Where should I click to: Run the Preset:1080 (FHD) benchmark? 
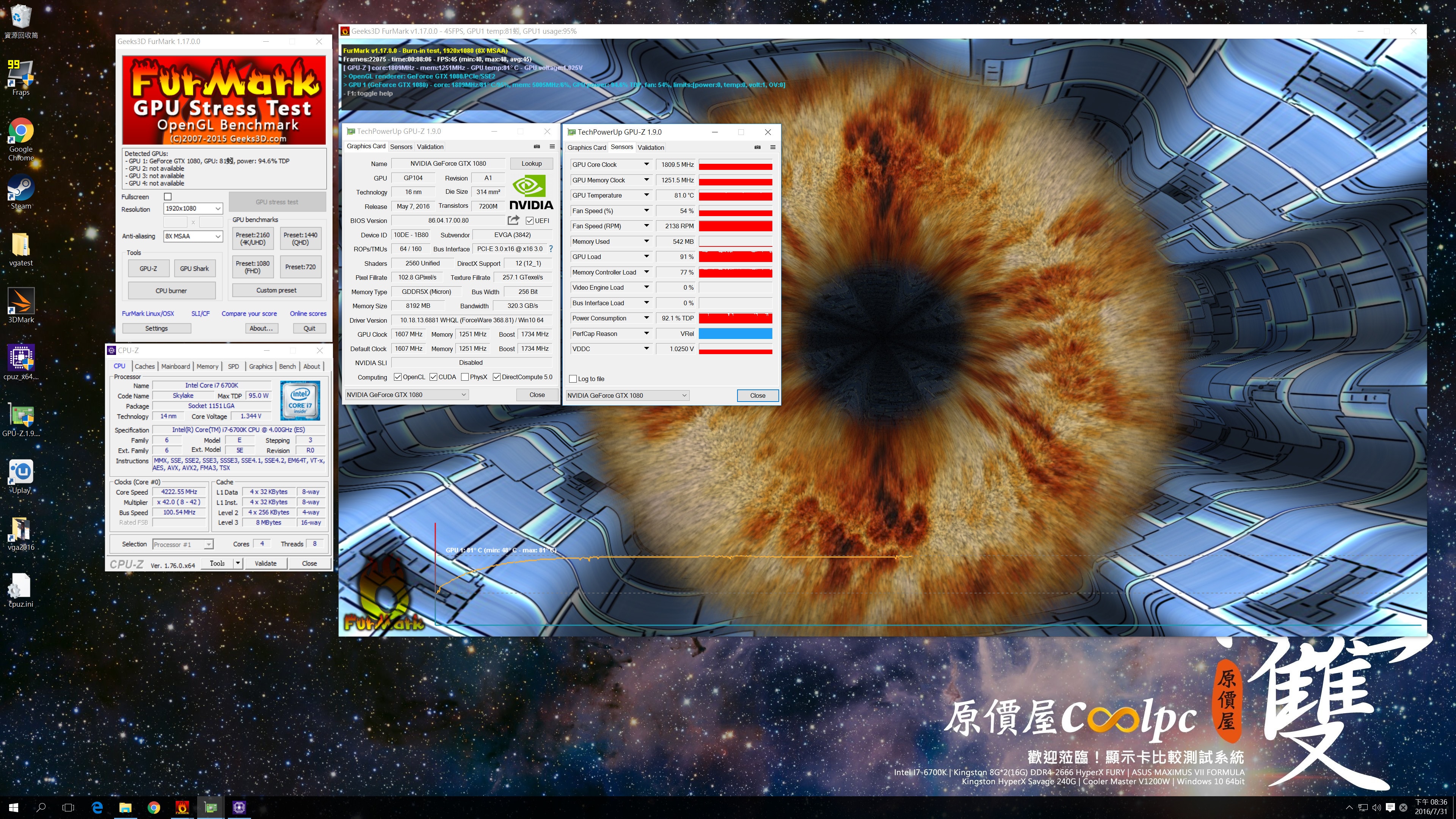252,267
